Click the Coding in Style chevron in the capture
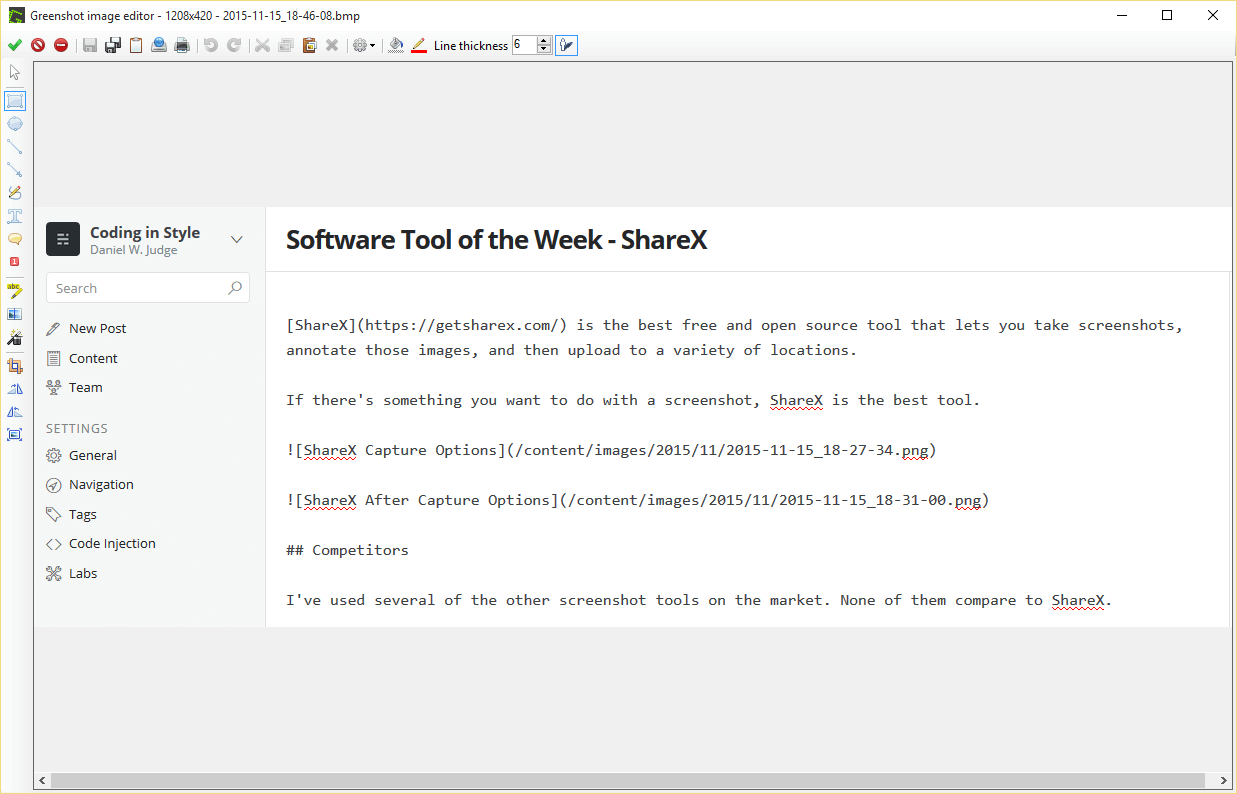The width and height of the screenshot is (1237, 794). point(237,239)
